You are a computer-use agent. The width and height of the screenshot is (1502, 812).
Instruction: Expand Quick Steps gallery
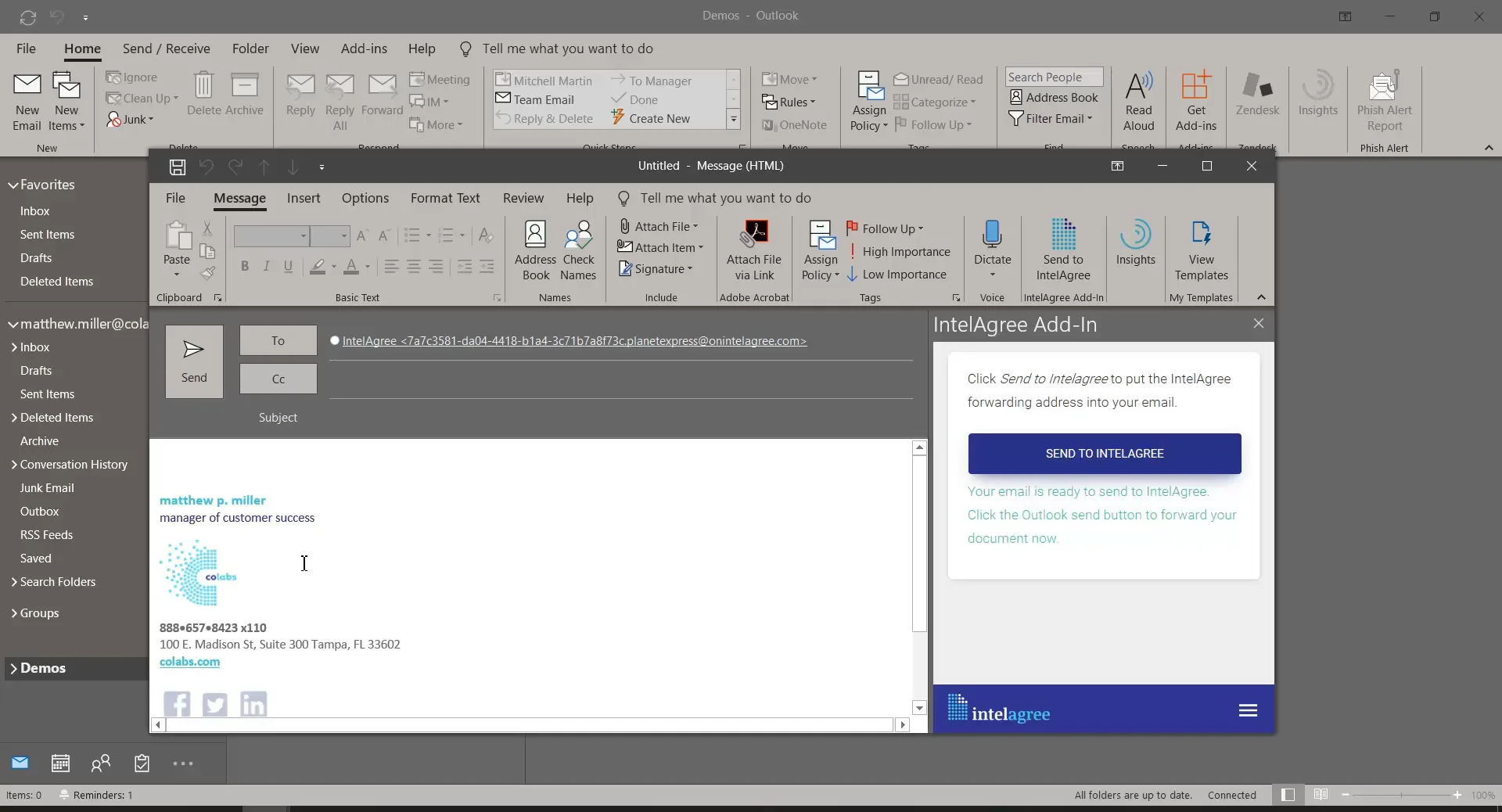734,120
